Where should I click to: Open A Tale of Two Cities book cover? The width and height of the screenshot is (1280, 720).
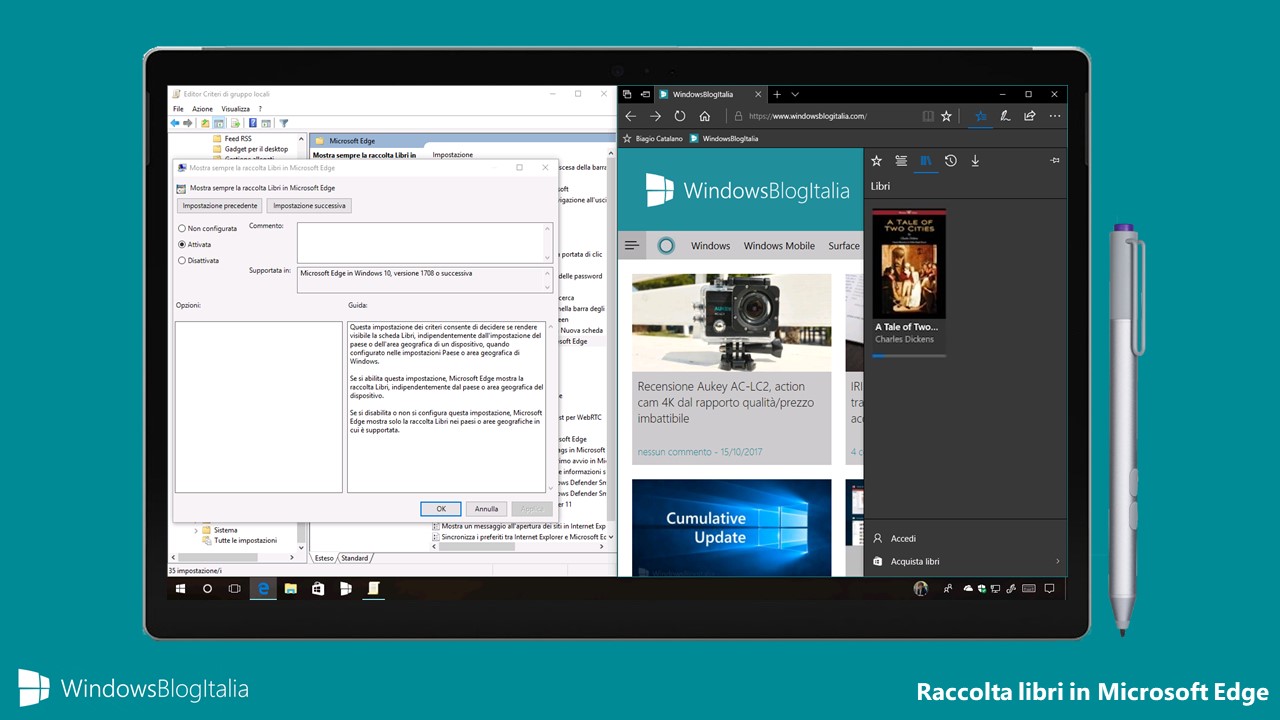click(x=909, y=264)
